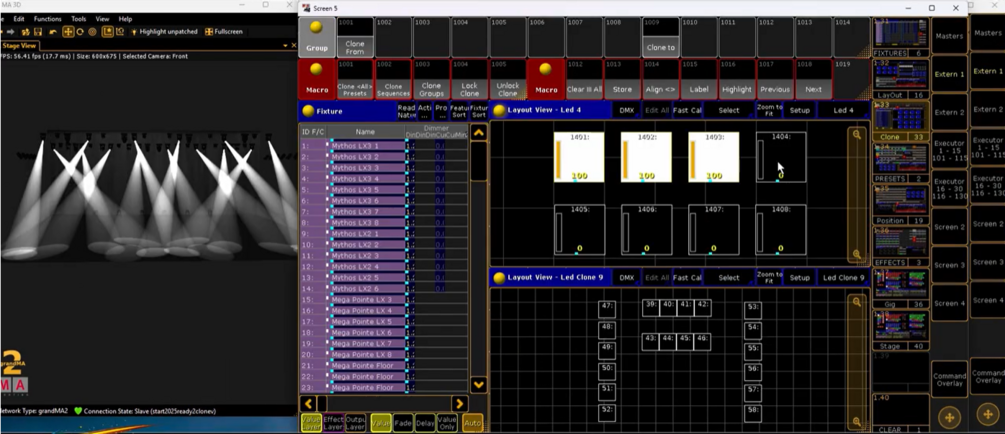Open the Stage View tab dropdown arrow
This screenshot has height=434, width=1005.
[x=285, y=46]
